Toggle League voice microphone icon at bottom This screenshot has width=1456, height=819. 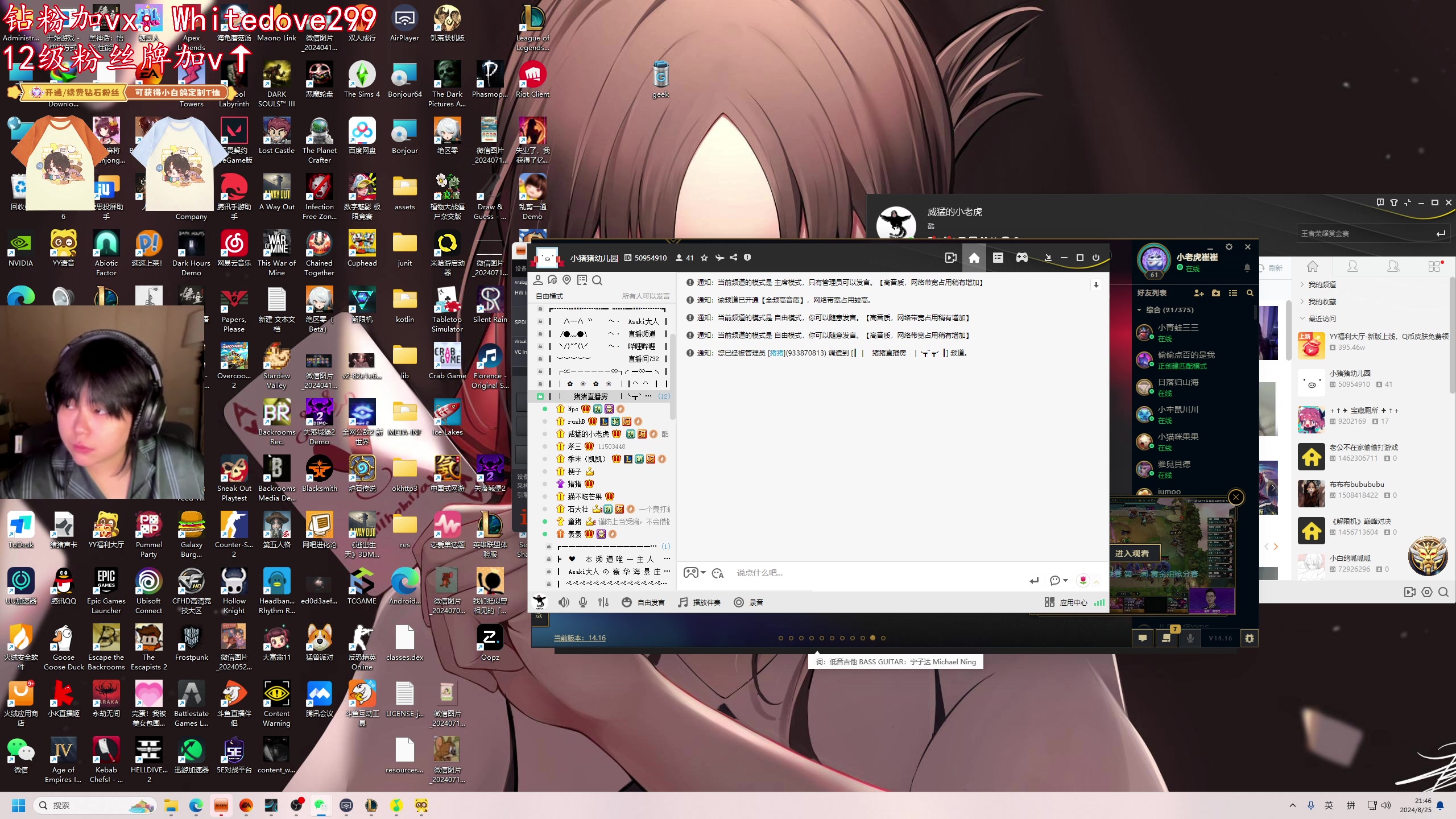pos(1190,638)
